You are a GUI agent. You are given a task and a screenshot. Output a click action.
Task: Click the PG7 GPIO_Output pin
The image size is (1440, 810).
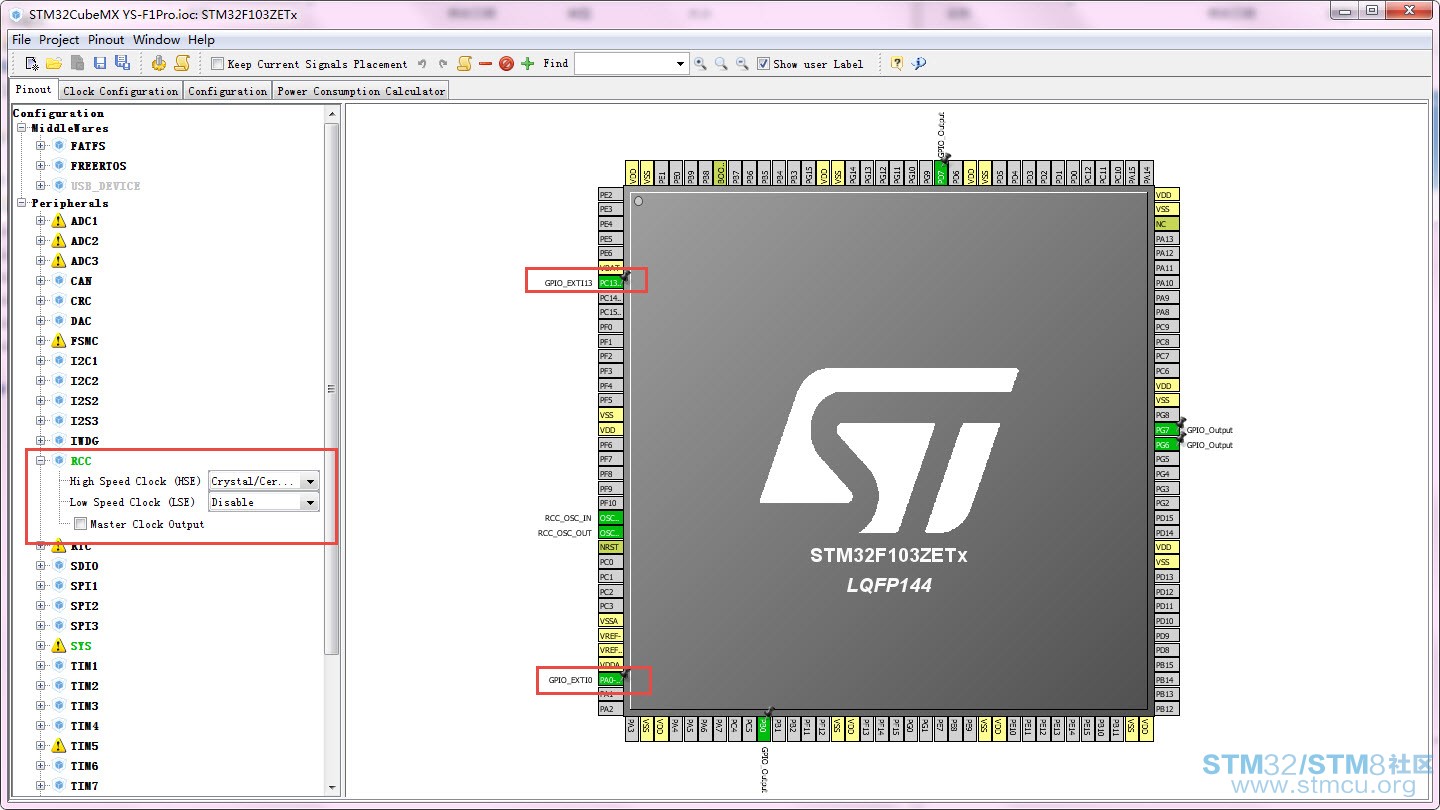pyautogui.click(x=1167, y=430)
